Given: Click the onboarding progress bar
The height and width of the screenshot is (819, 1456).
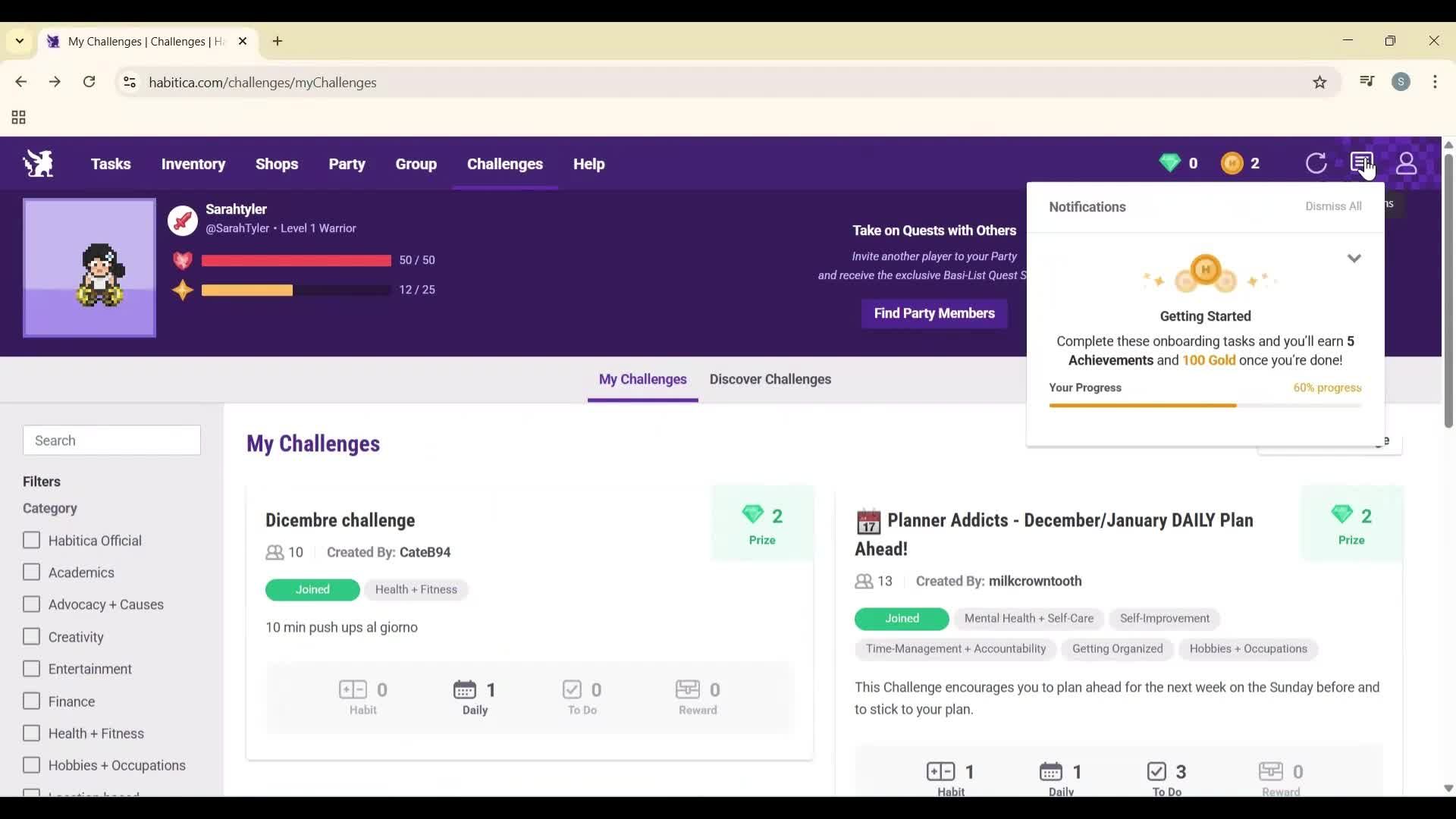Looking at the screenshot, I should click(x=1205, y=405).
